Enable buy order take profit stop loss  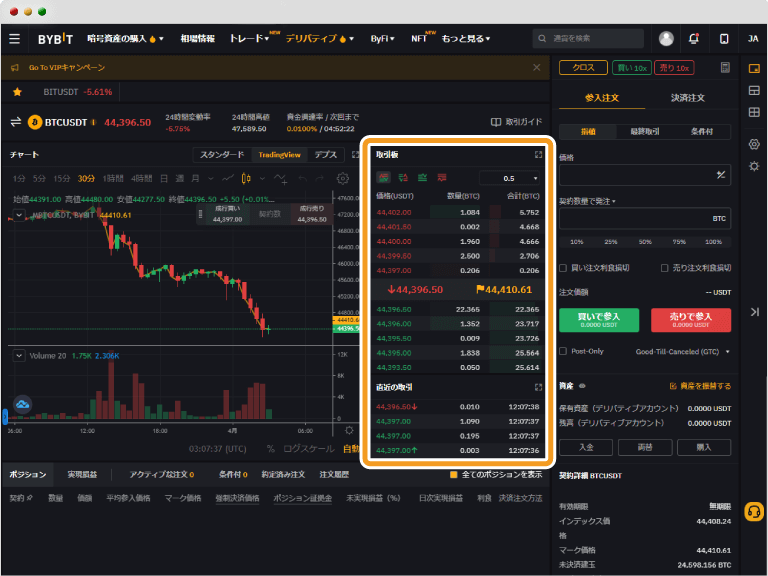563,268
